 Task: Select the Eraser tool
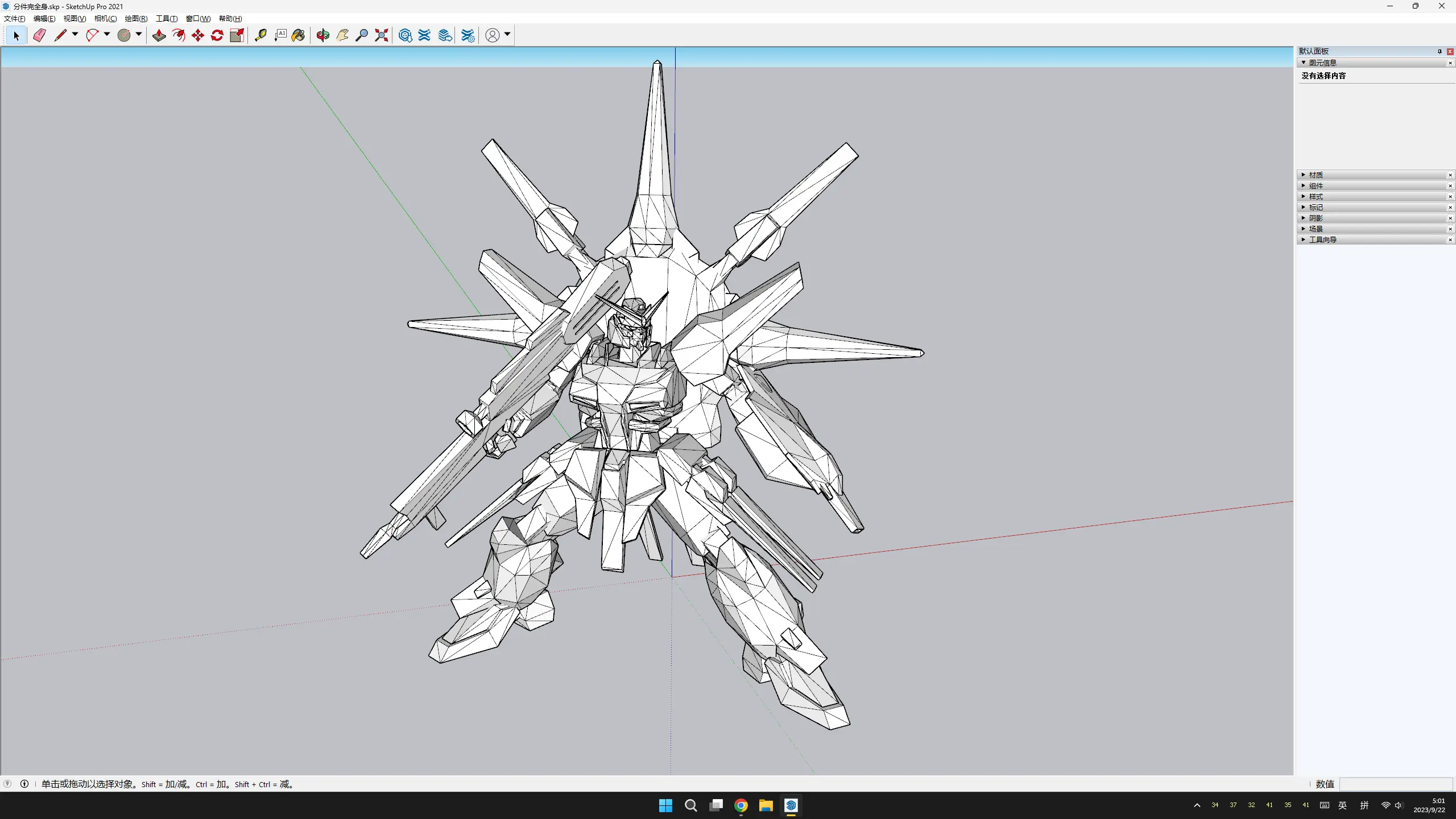pyautogui.click(x=39, y=35)
